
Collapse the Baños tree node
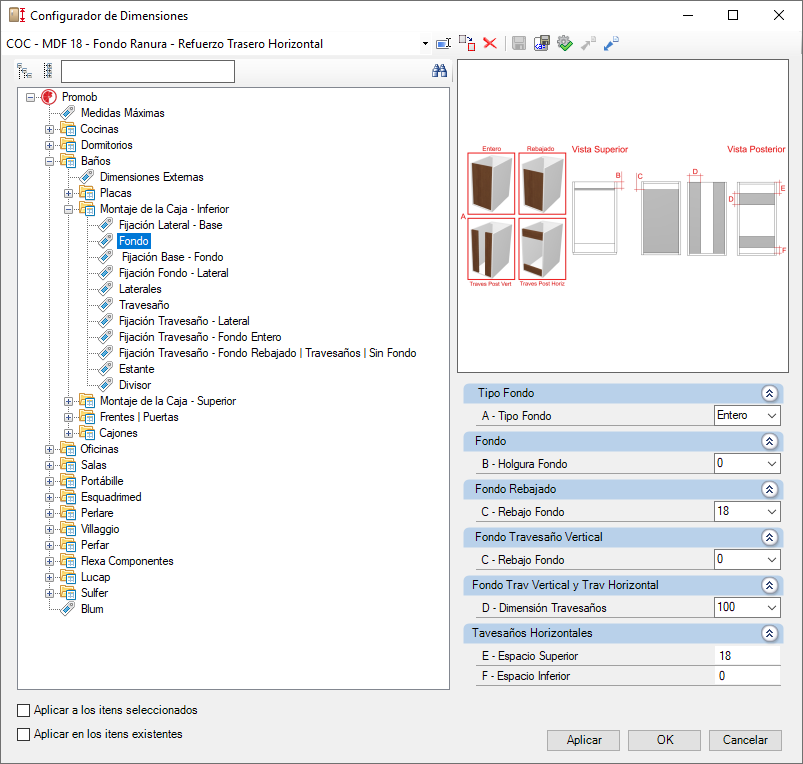pyautogui.click(x=49, y=161)
